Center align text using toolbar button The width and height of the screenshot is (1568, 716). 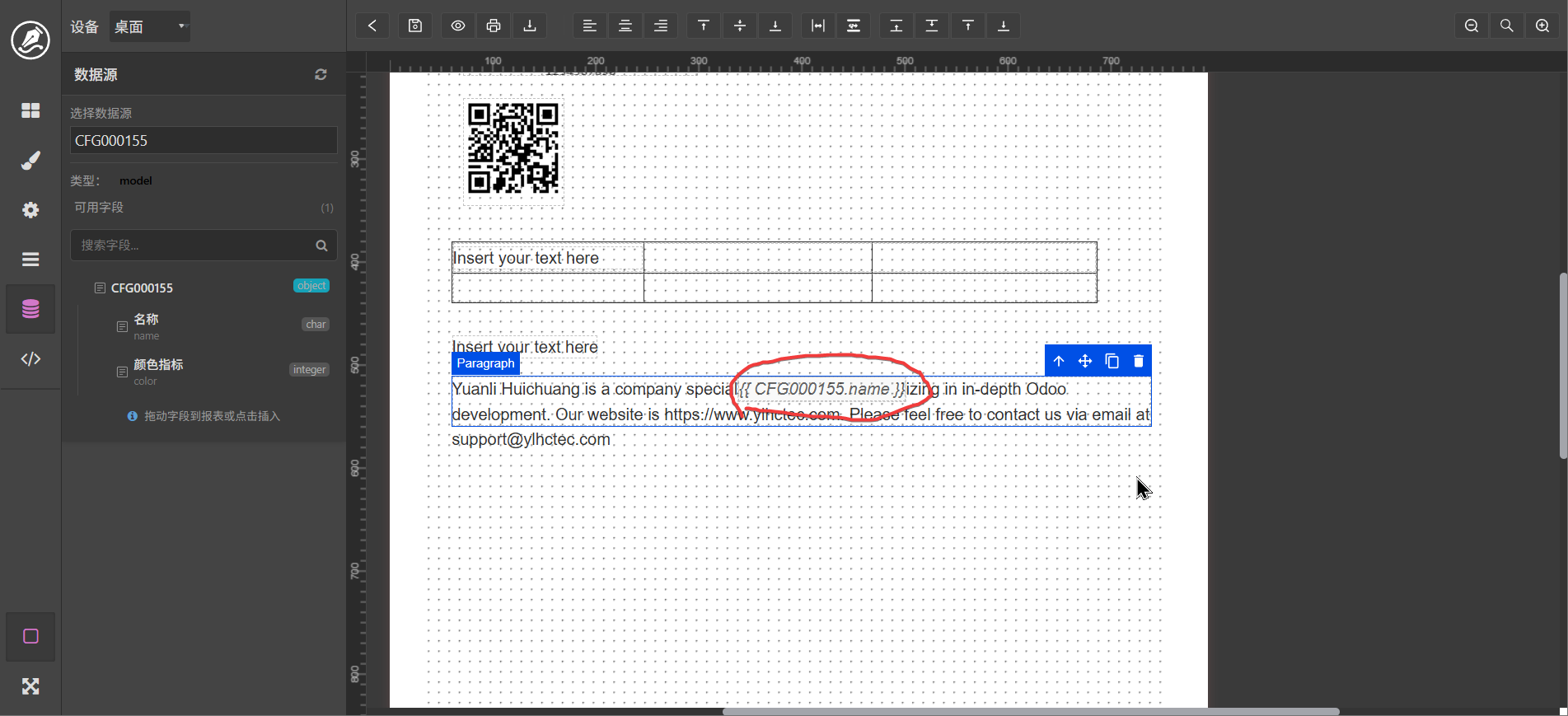point(625,26)
